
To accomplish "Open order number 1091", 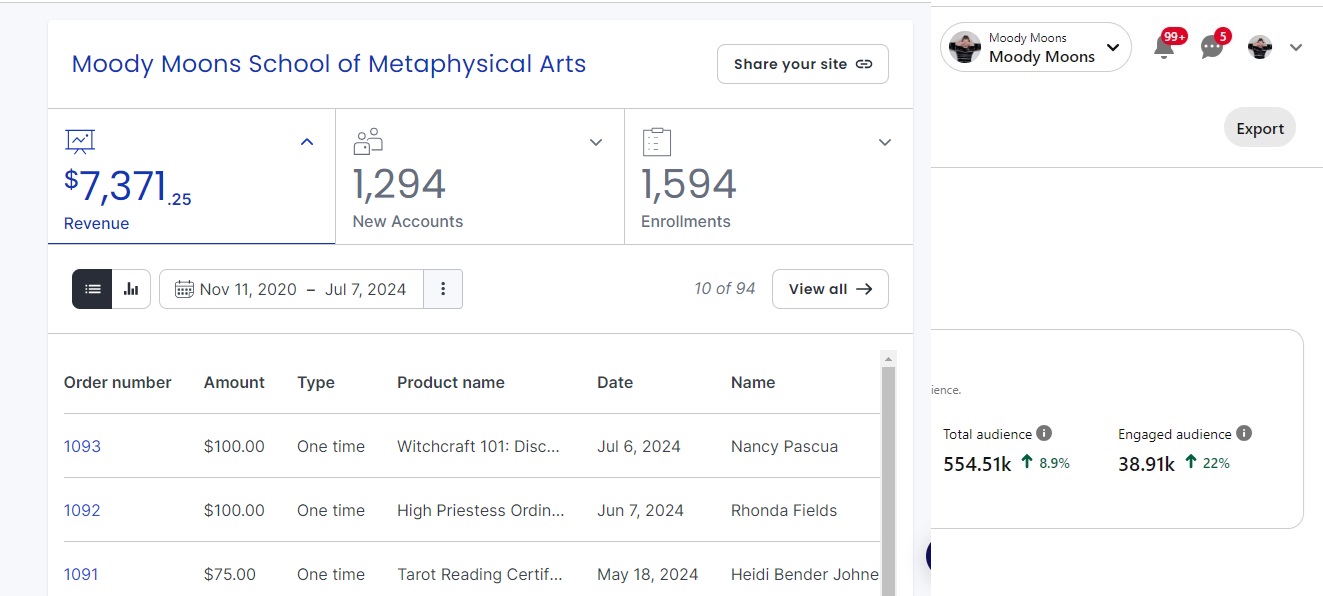I will point(81,574).
